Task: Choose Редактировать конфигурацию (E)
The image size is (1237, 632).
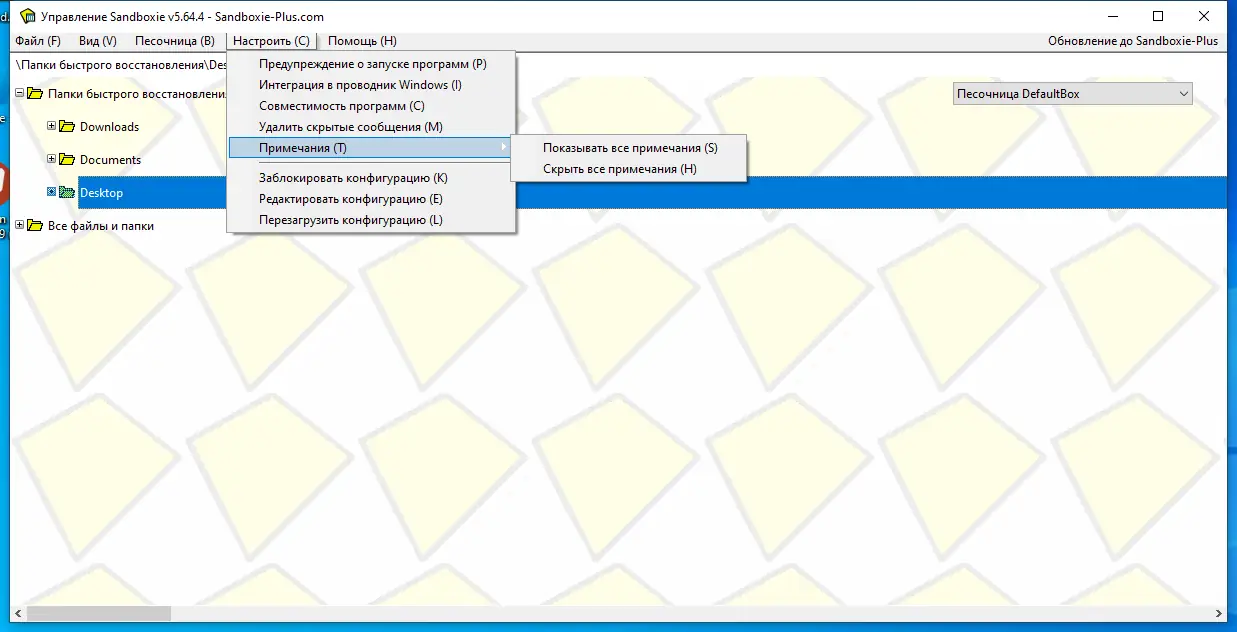Action: point(372,199)
